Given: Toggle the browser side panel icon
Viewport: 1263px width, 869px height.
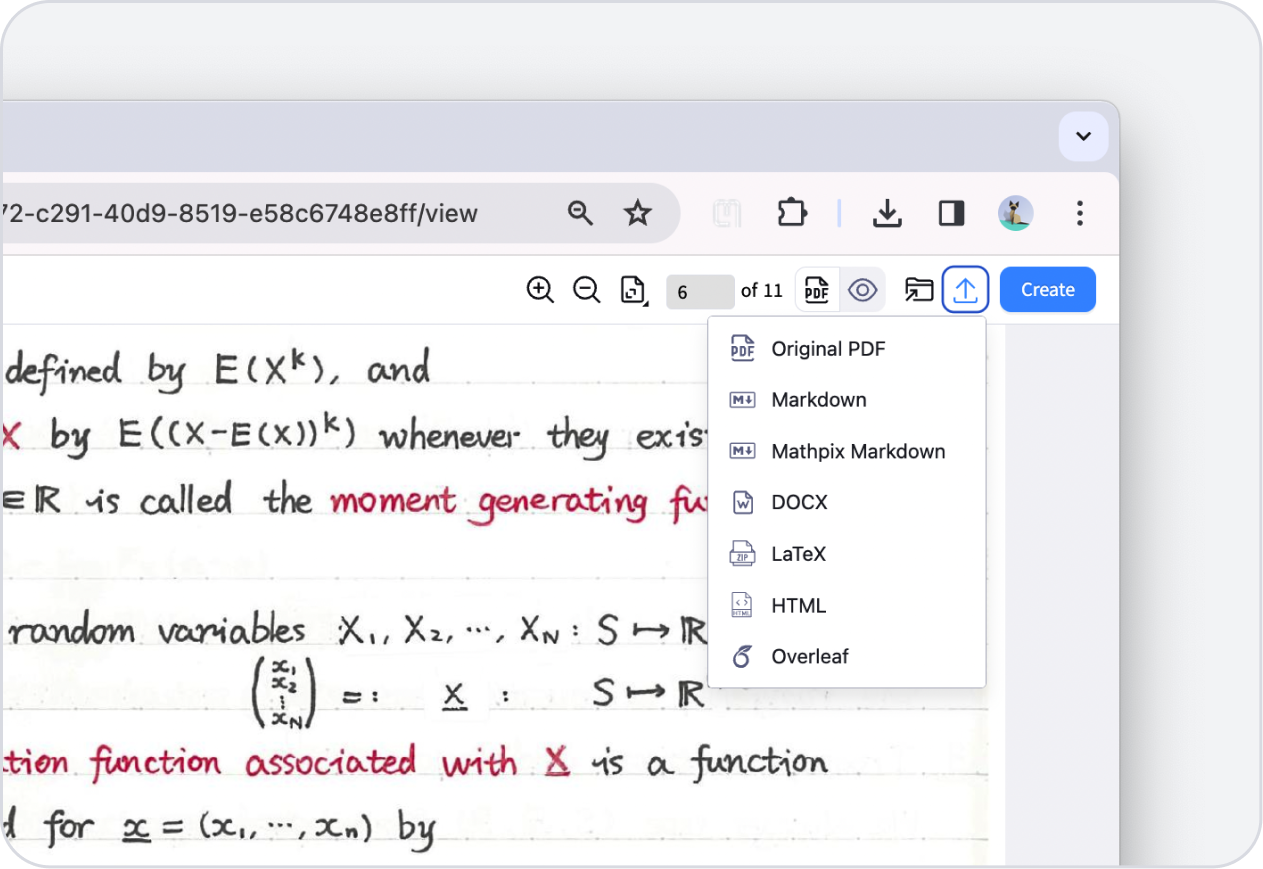Looking at the screenshot, I should 951,213.
